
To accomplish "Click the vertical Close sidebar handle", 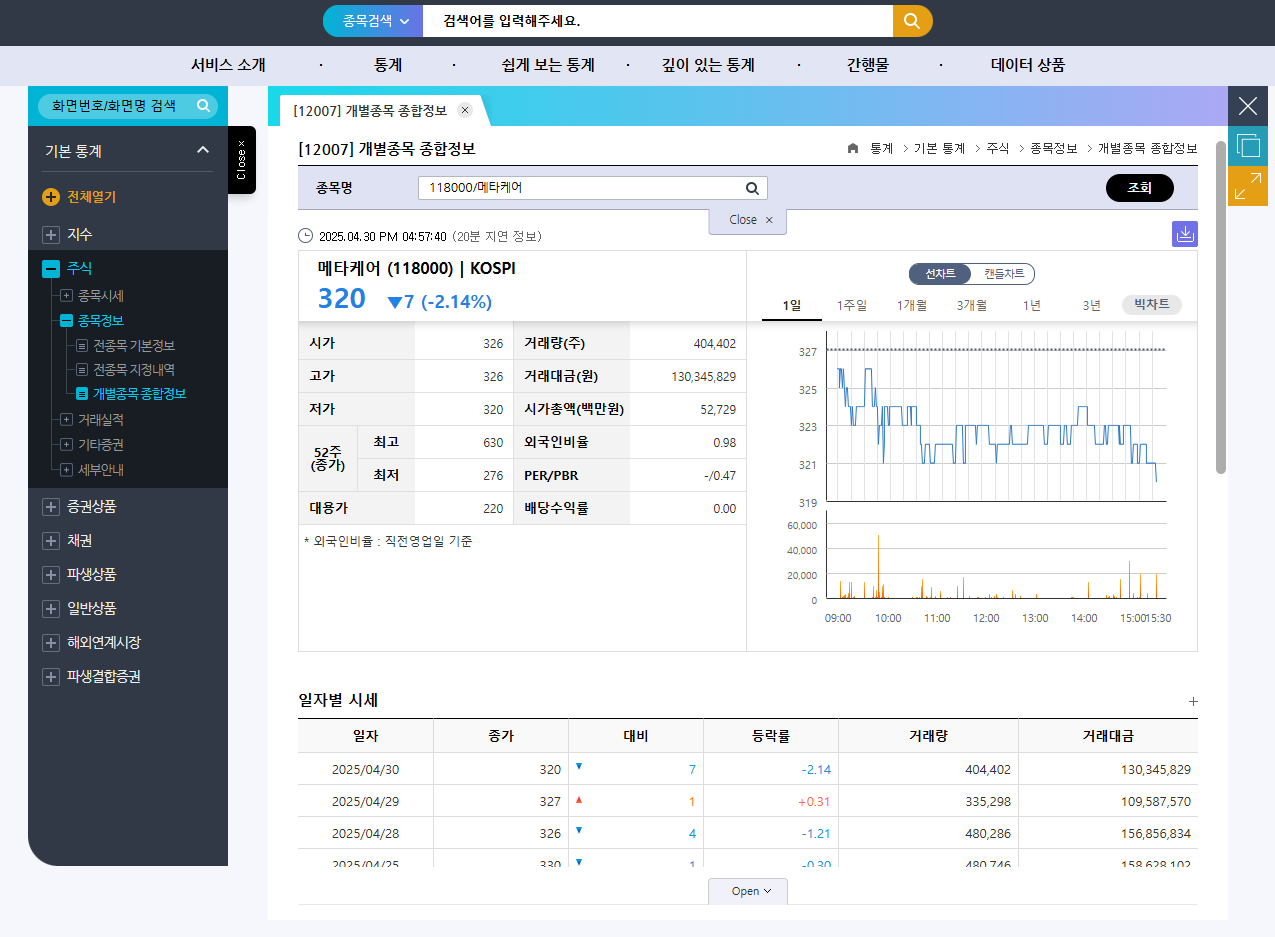I will (241, 160).
